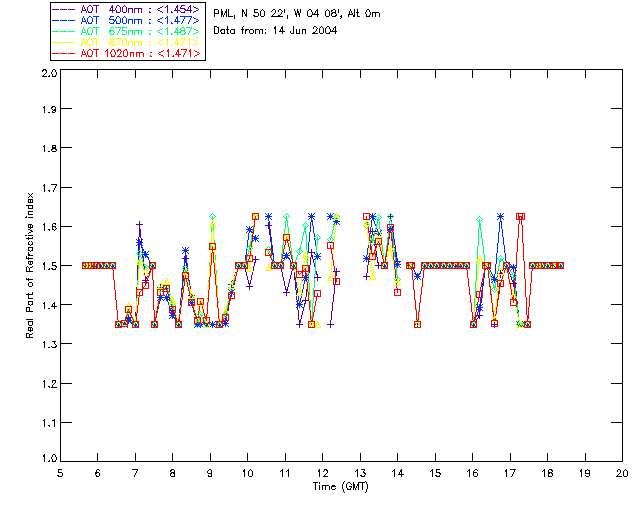The image size is (640, 512).
Task: Click the 7 x-axis tick label
Action: pyautogui.click(x=135, y=473)
